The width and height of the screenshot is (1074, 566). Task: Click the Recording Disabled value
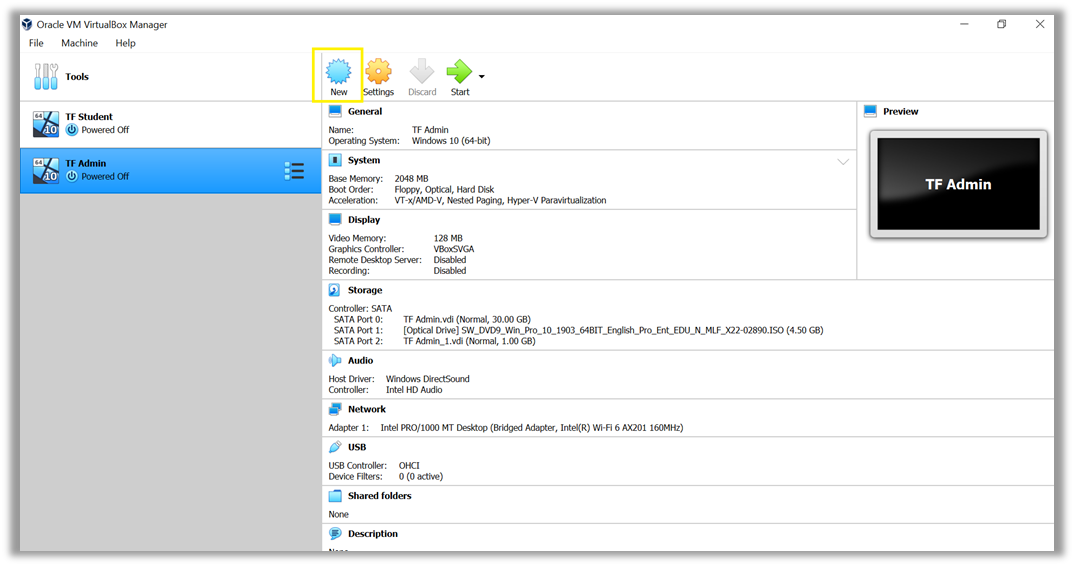click(449, 271)
